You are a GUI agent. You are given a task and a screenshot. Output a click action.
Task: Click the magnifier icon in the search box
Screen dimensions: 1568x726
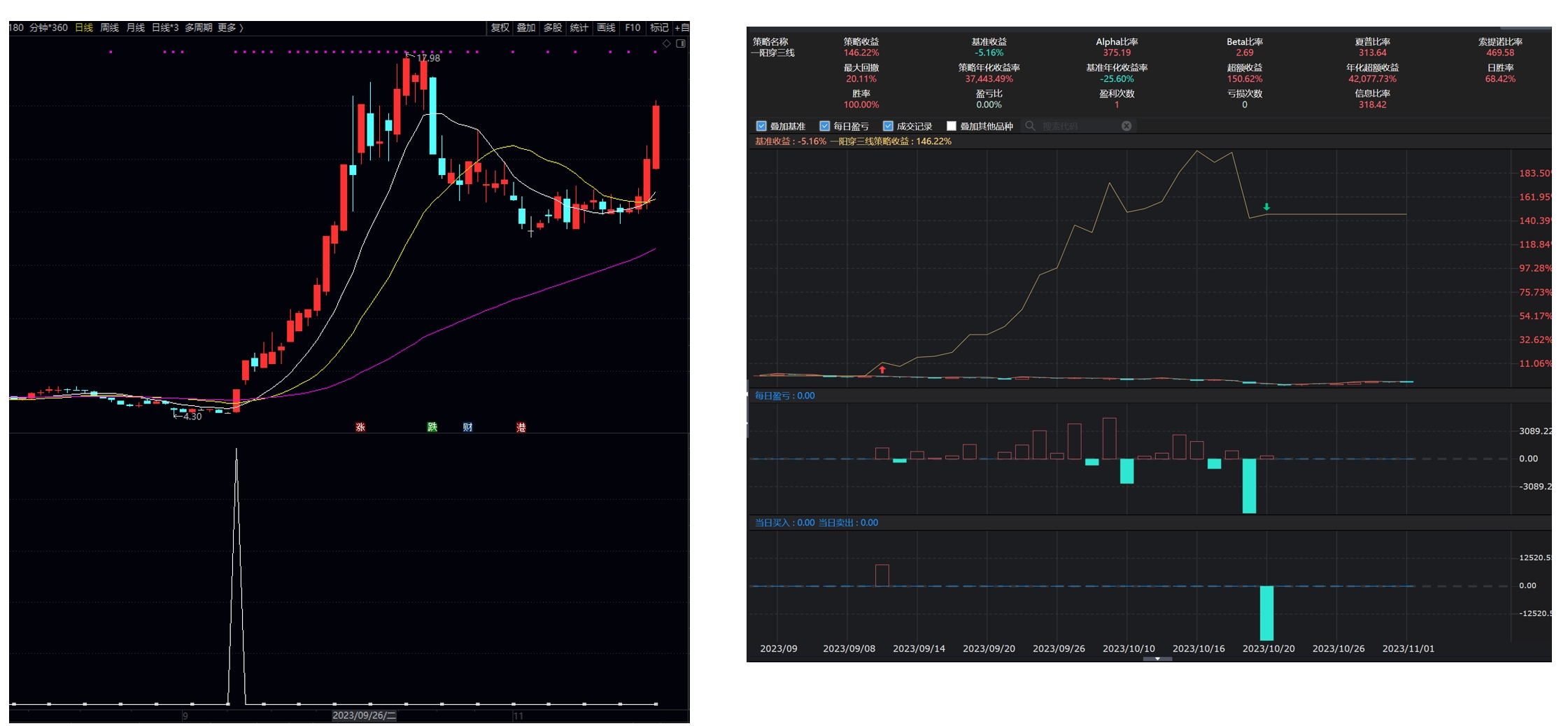[x=1030, y=126]
